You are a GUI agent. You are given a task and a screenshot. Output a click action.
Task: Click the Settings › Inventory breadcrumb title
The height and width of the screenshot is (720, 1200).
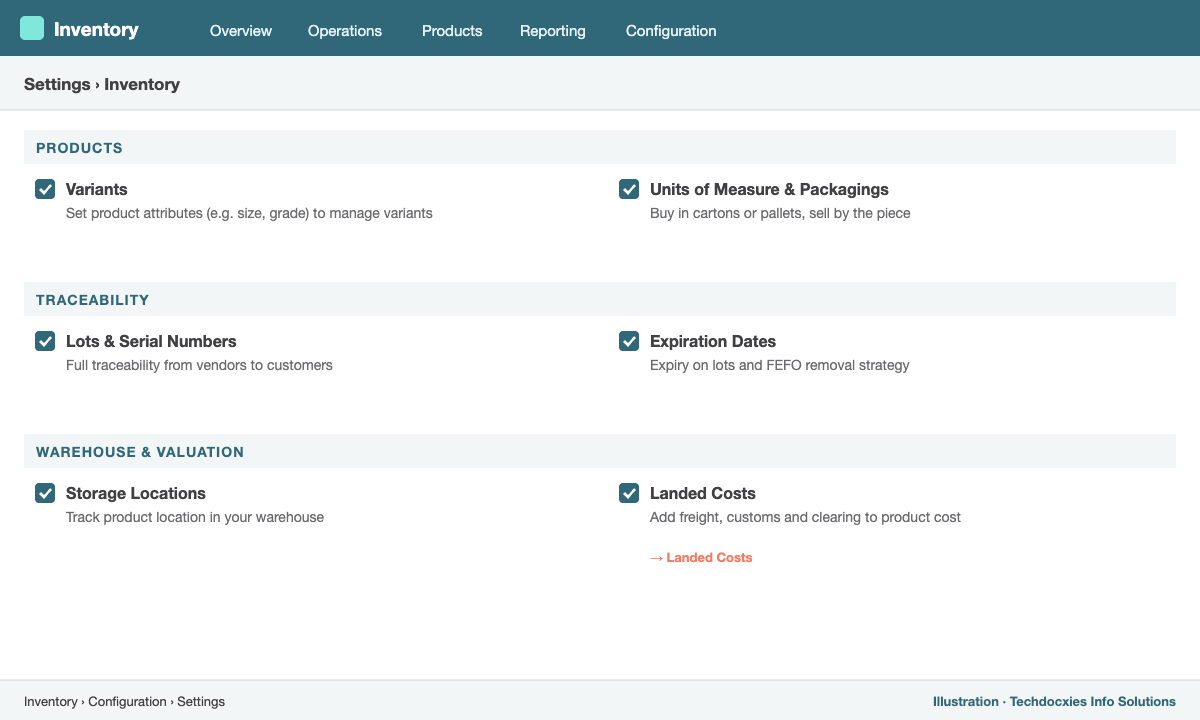pos(102,84)
